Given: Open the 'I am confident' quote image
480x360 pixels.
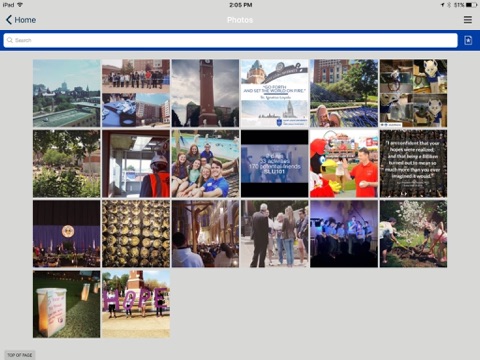Looking at the screenshot, I should pyautogui.click(x=413, y=164).
